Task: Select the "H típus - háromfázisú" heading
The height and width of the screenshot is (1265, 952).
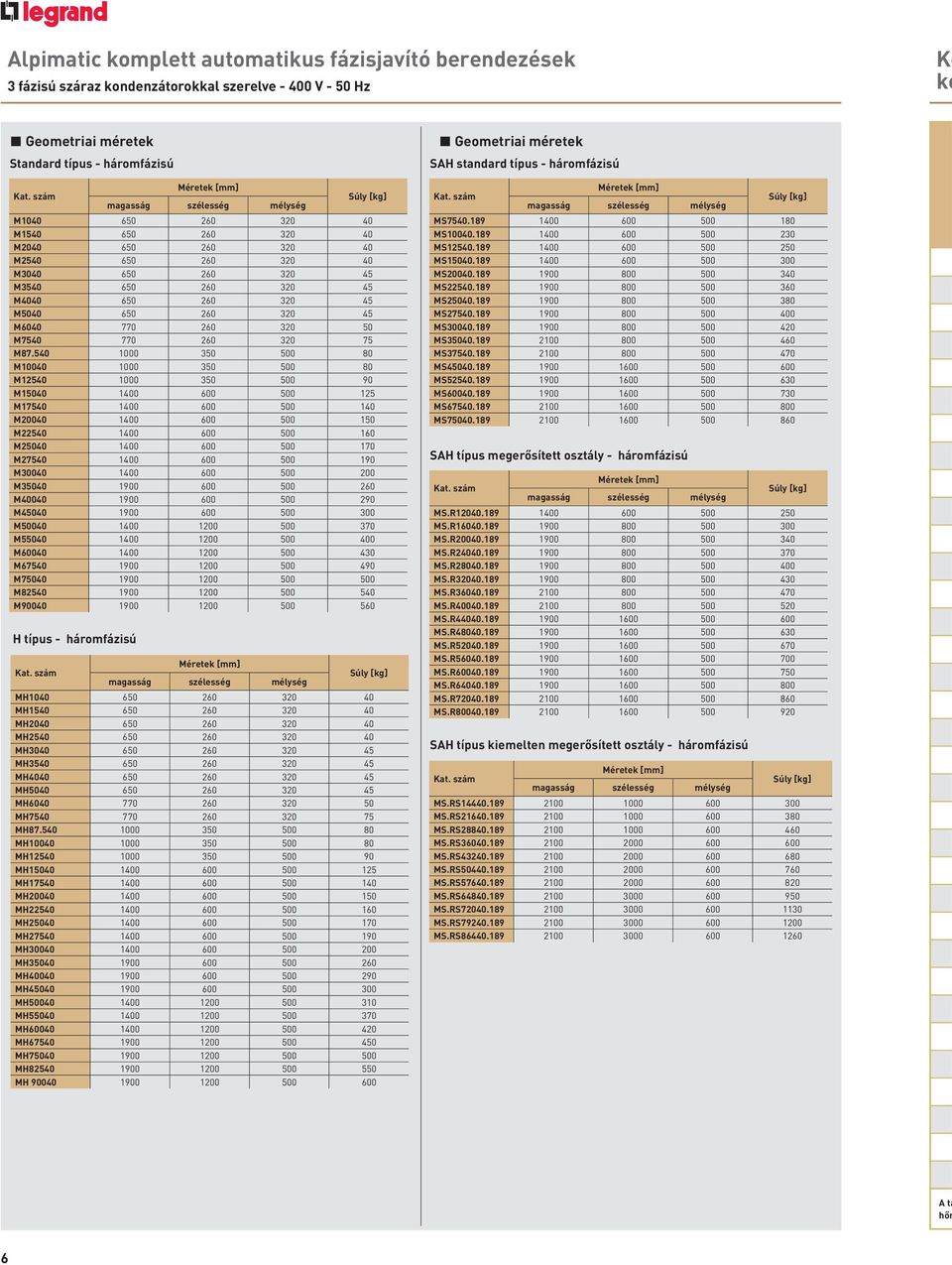Action: (x=74, y=639)
